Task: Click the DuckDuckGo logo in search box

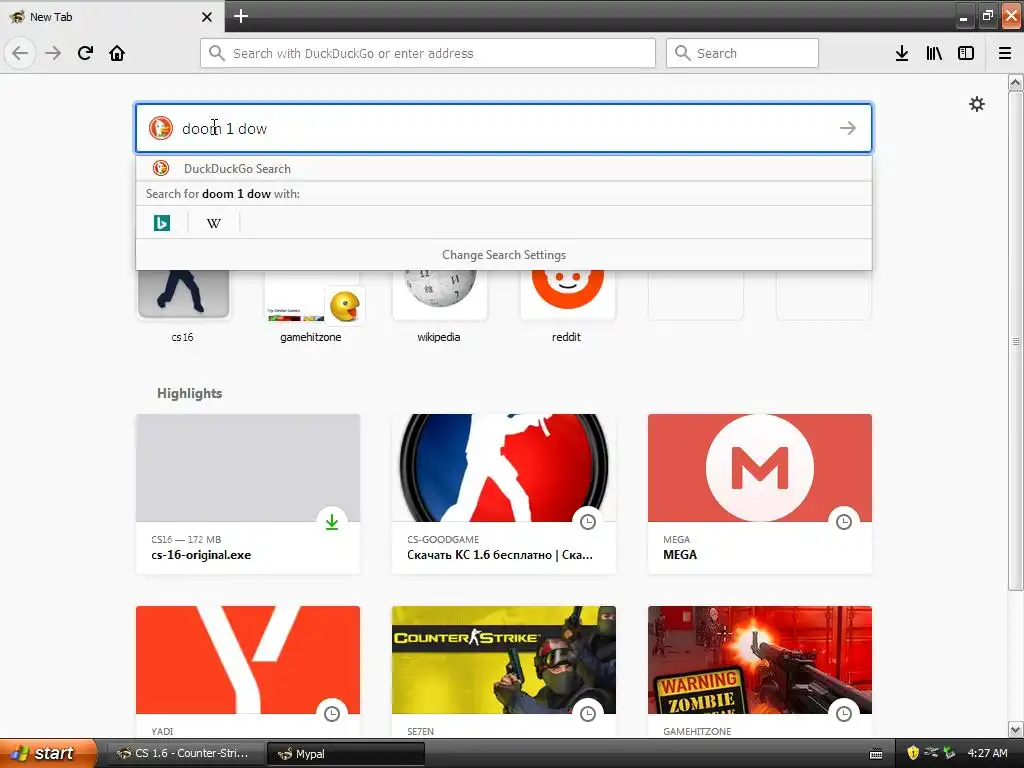Action: 161,128
